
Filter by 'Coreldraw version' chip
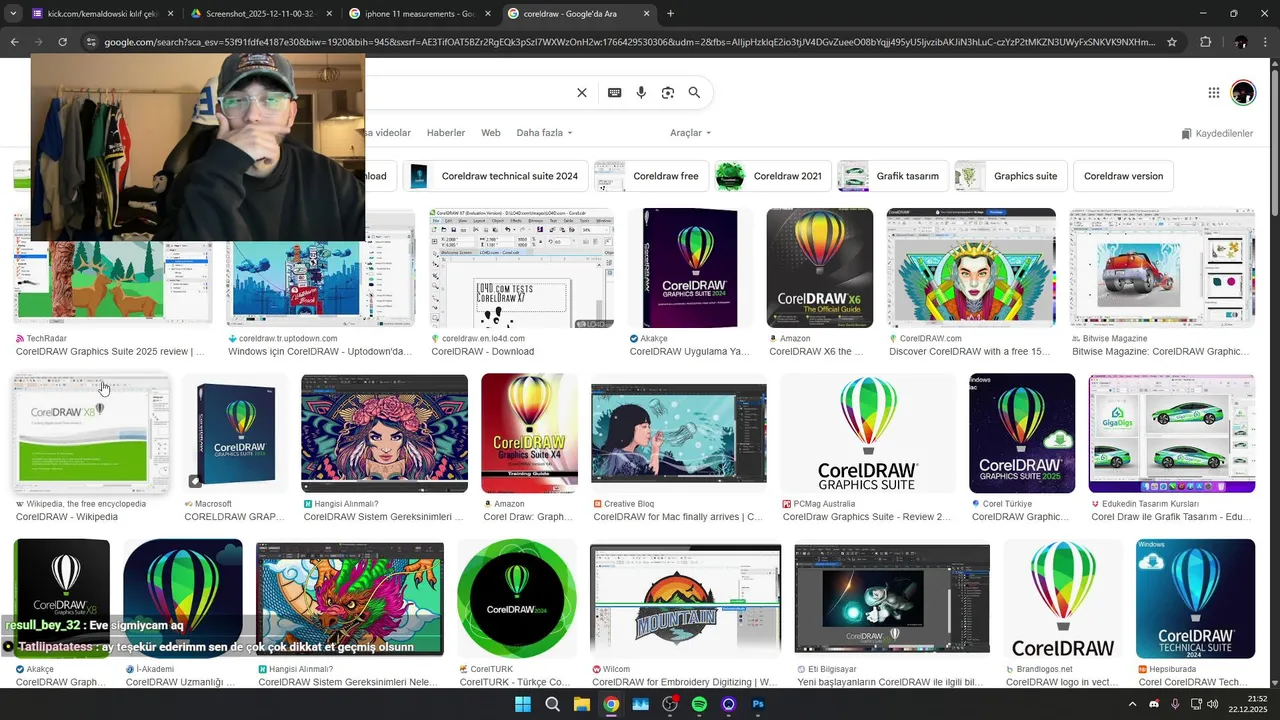tap(1123, 176)
